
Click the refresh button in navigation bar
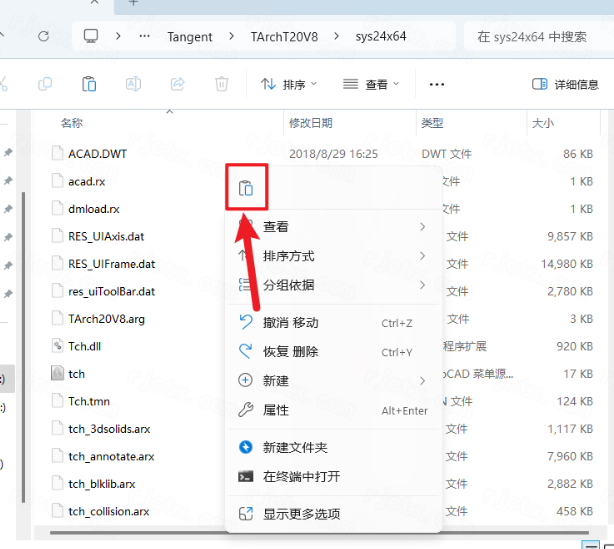pos(43,36)
